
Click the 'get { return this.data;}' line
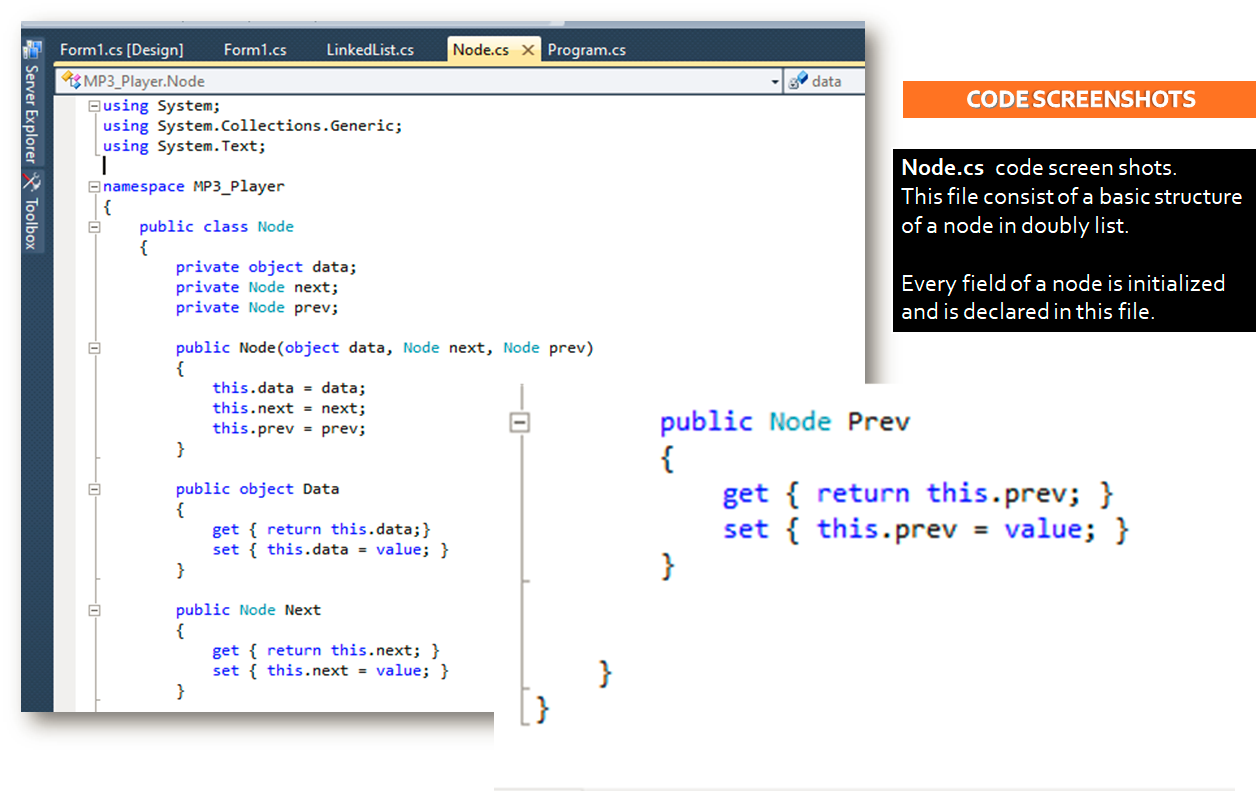point(321,529)
